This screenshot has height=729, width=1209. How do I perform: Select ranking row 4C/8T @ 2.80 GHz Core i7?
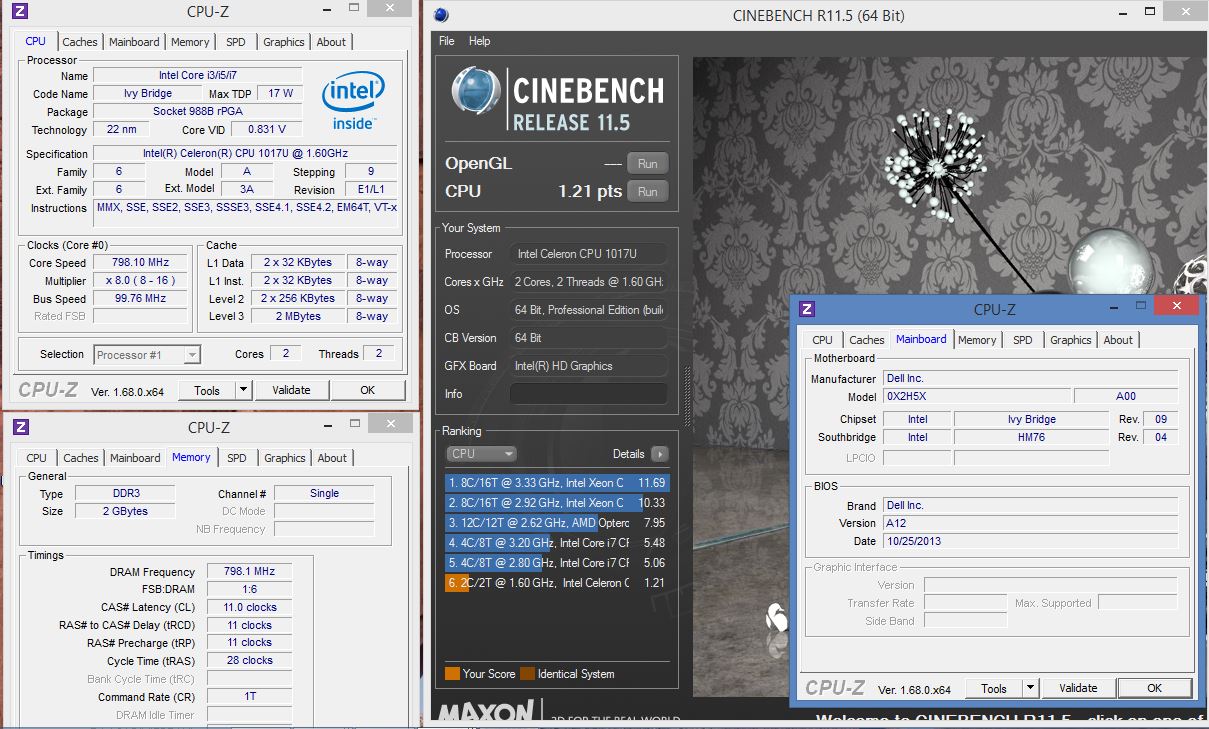pos(556,562)
